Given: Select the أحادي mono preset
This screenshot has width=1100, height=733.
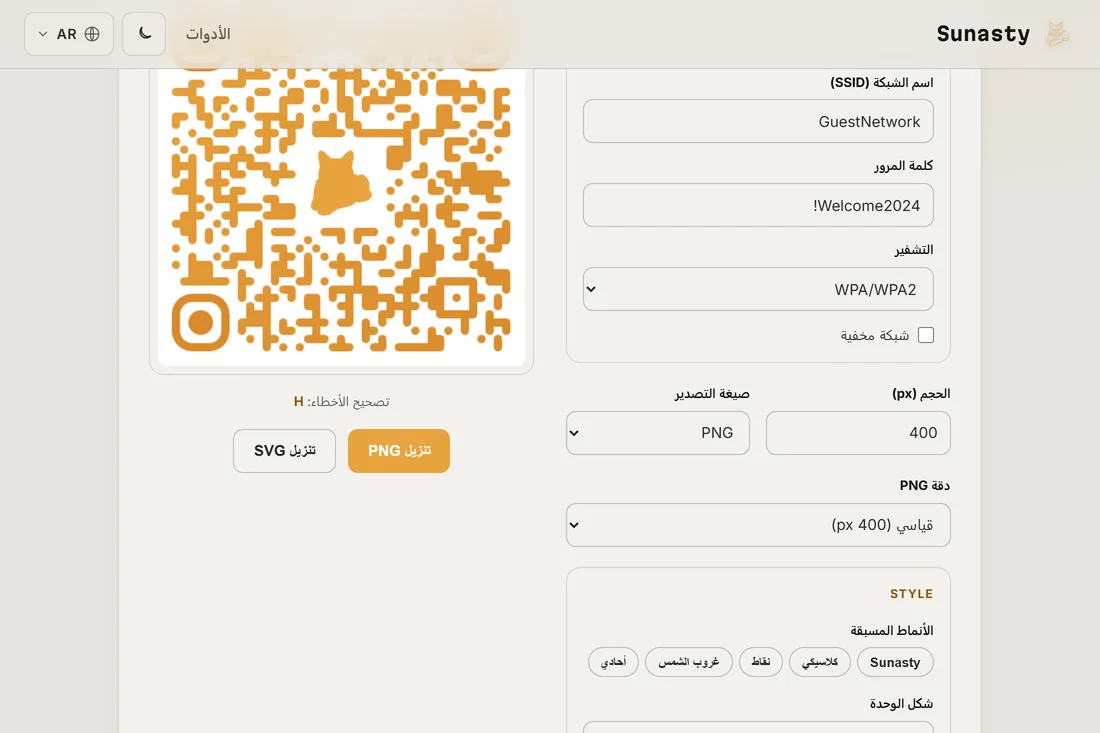Looking at the screenshot, I should [x=613, y=662].
